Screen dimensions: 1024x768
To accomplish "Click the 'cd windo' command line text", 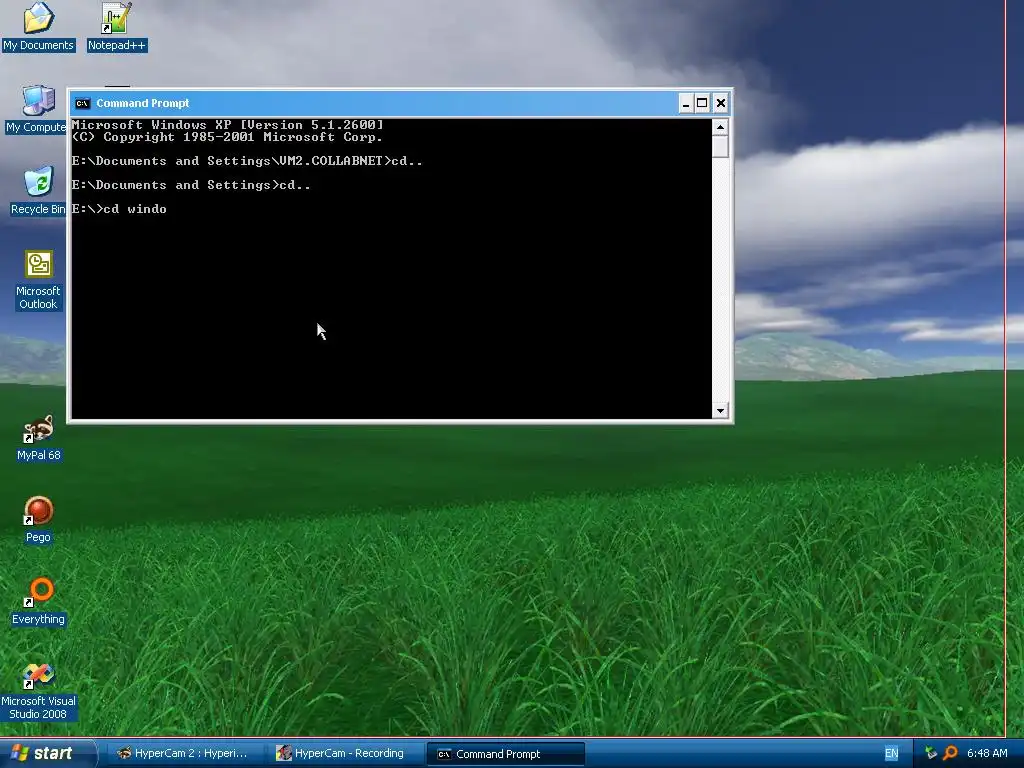I will (x=135, y=209).
